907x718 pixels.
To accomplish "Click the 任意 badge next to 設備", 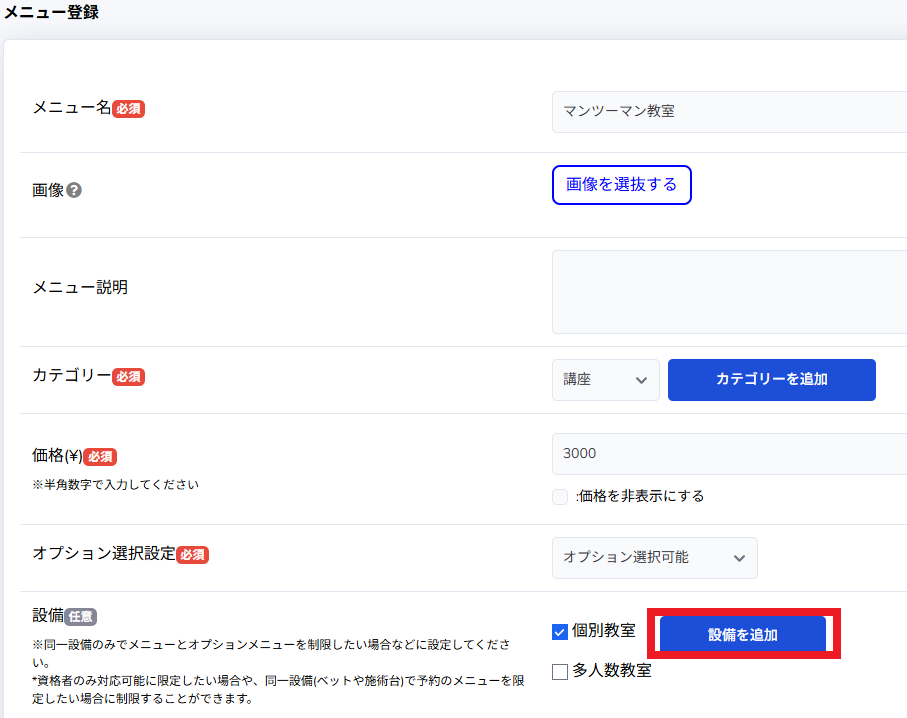I will click(80, 617).
